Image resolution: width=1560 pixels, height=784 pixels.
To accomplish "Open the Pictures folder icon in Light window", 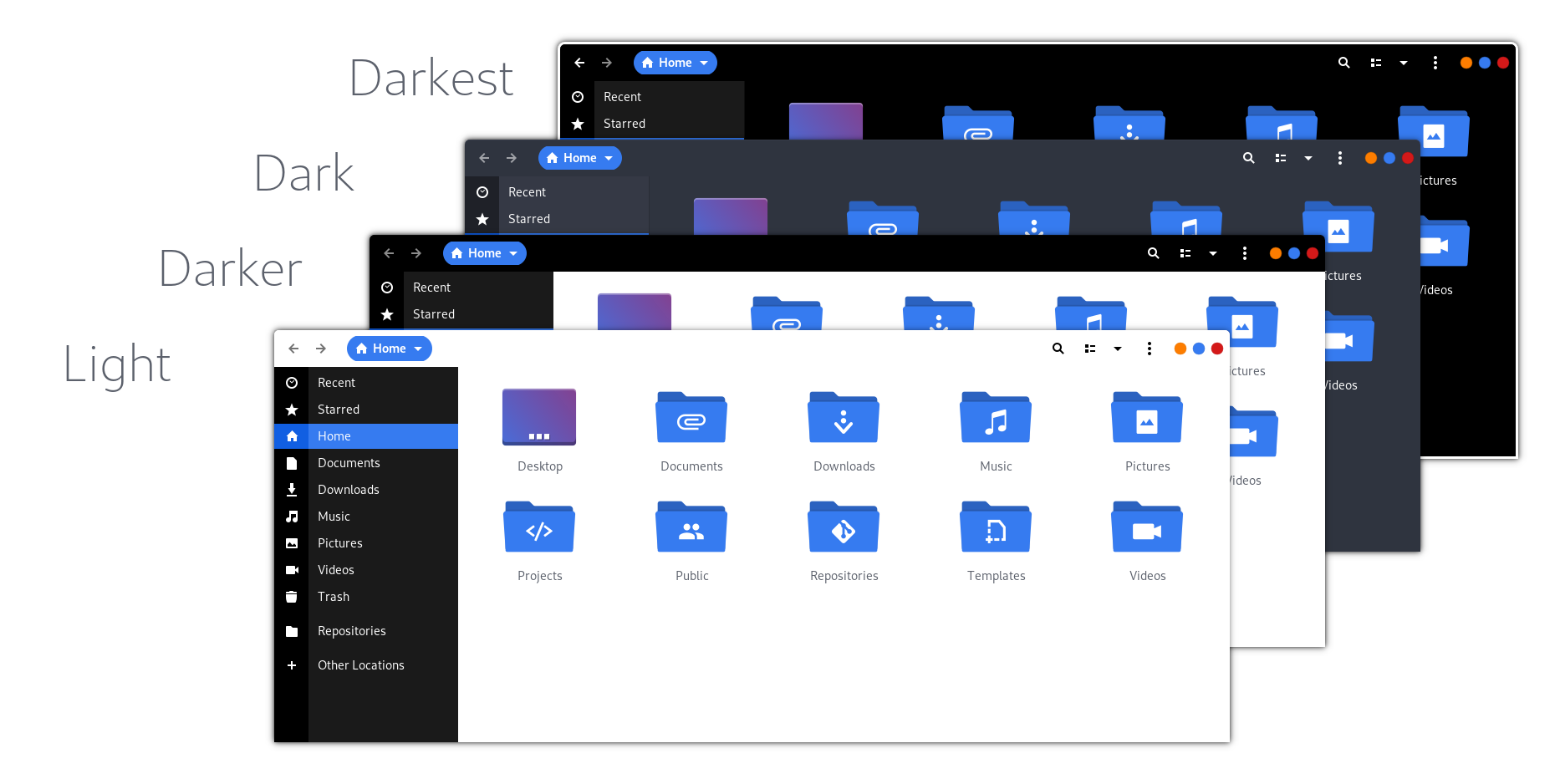I will coord(1147,417).
